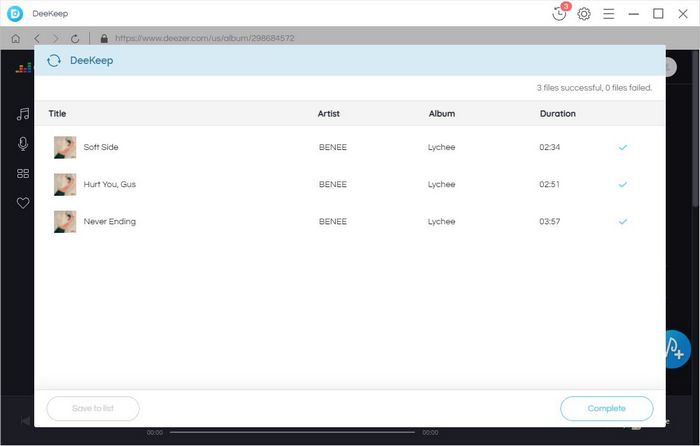Click BENEE artist in Never Ending row
This screenshot has width=700, height=446.
[x=333, y=221]
